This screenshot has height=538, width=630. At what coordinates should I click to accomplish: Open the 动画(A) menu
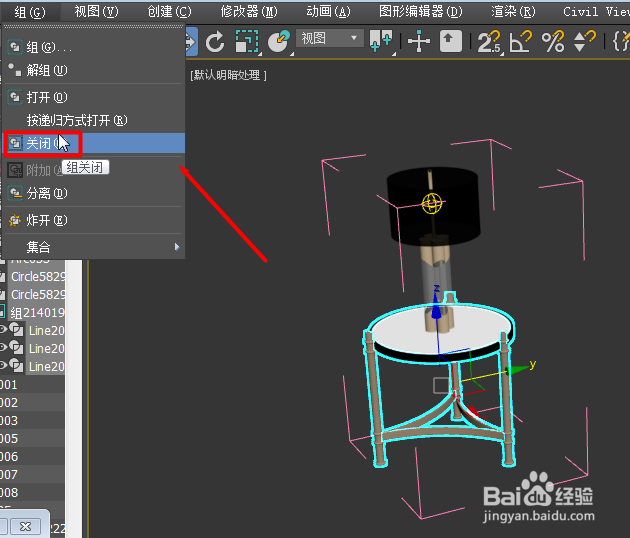click(328, 12)
